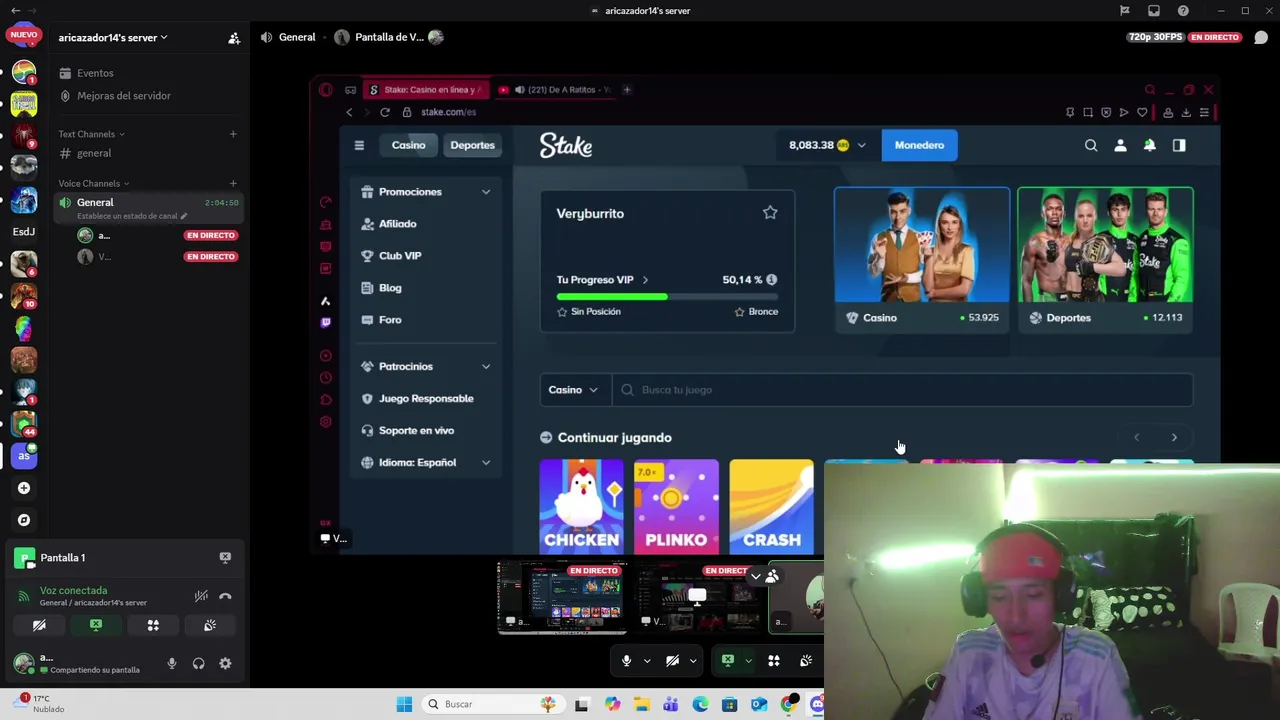Open Eventos in Discord channel list
1280x720 pixels.
[95, 73]
